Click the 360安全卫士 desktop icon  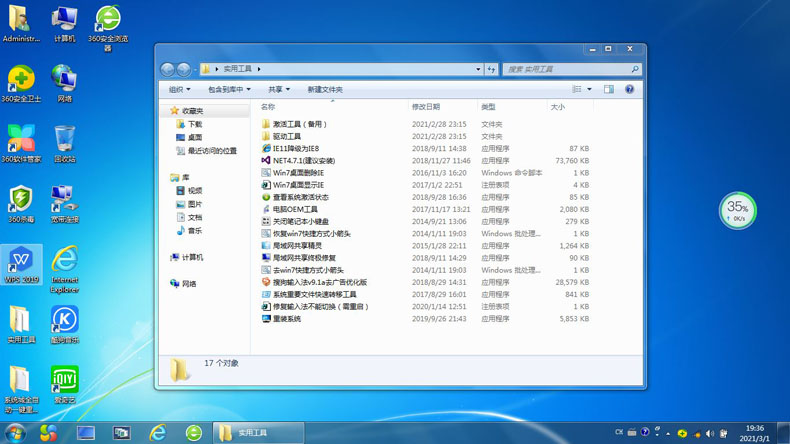coord(21,82)
